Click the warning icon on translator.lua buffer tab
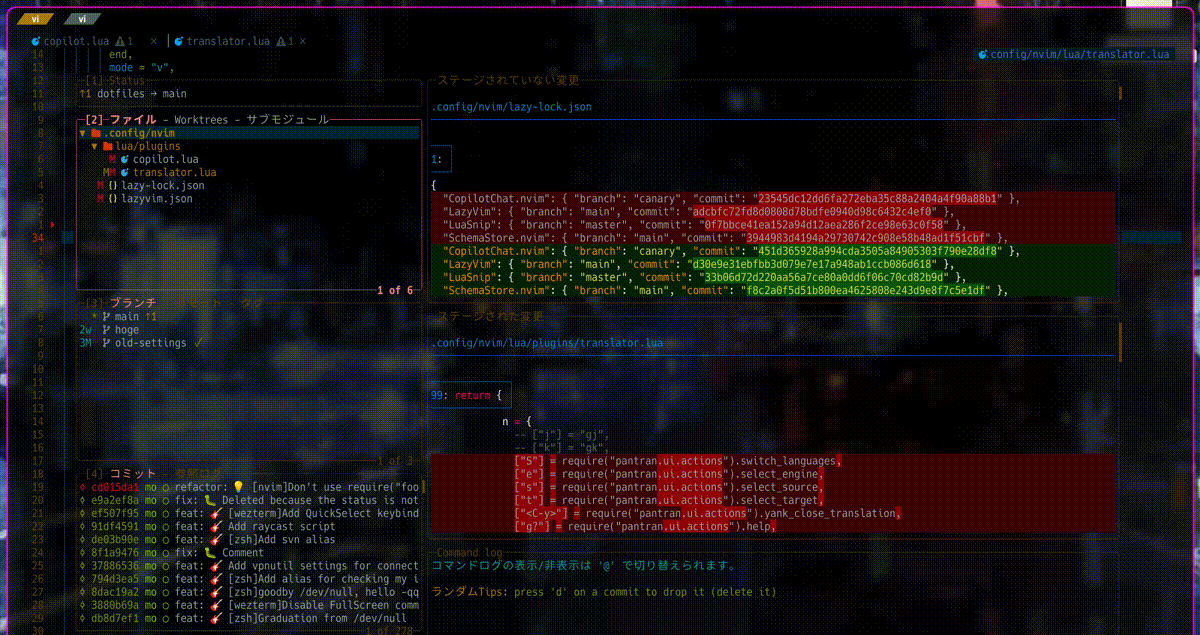This screenshot has width=1200, height=635. tap(279, 42)
